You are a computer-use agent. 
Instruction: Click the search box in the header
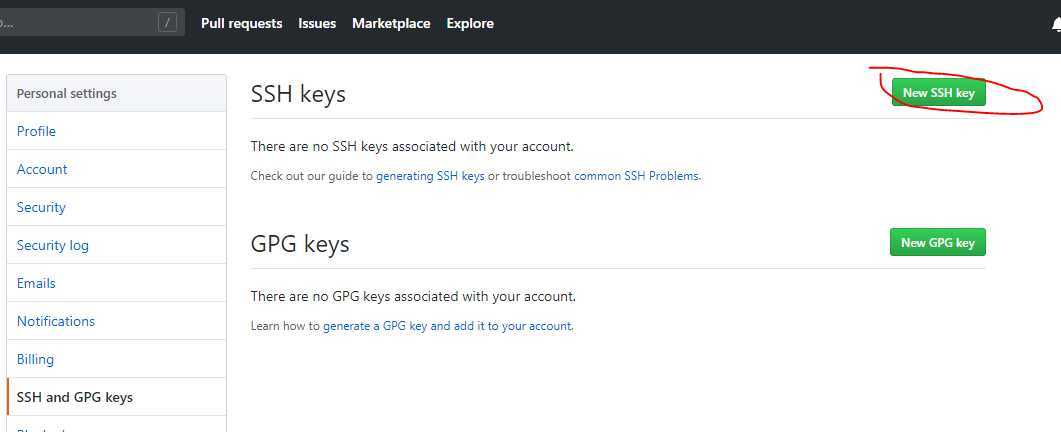tap(91, 22)
